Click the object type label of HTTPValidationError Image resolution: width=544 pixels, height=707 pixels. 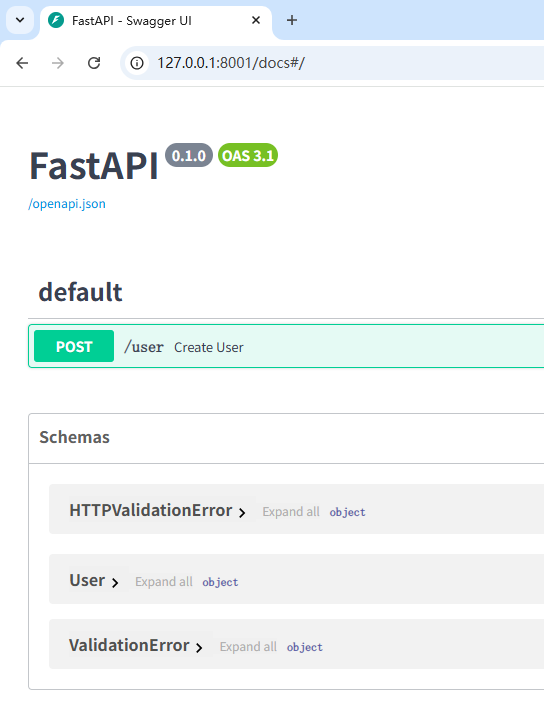tap(347, 512)
